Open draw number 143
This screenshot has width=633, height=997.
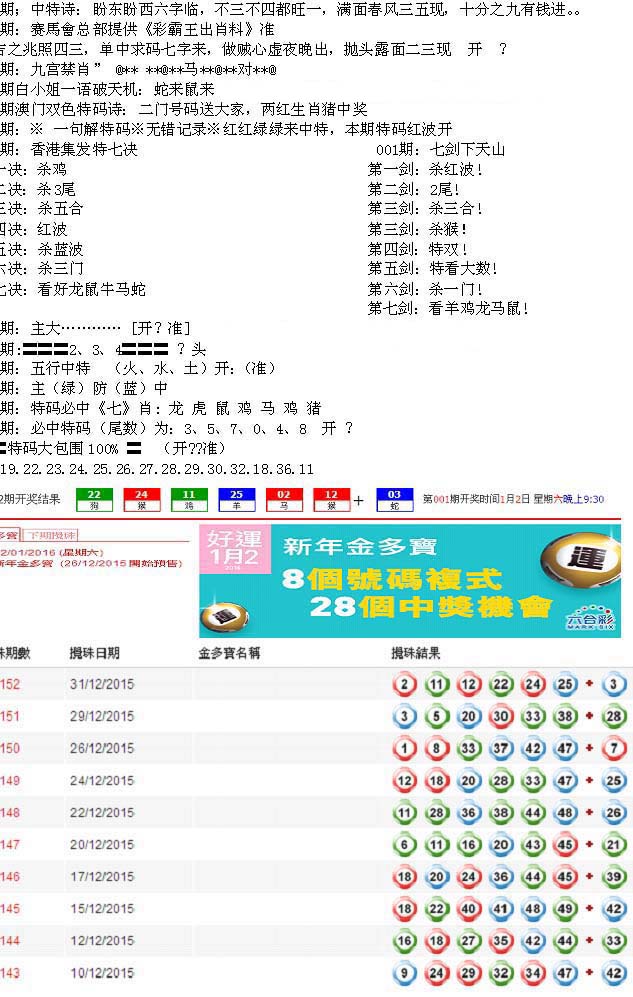pos(10,973)
